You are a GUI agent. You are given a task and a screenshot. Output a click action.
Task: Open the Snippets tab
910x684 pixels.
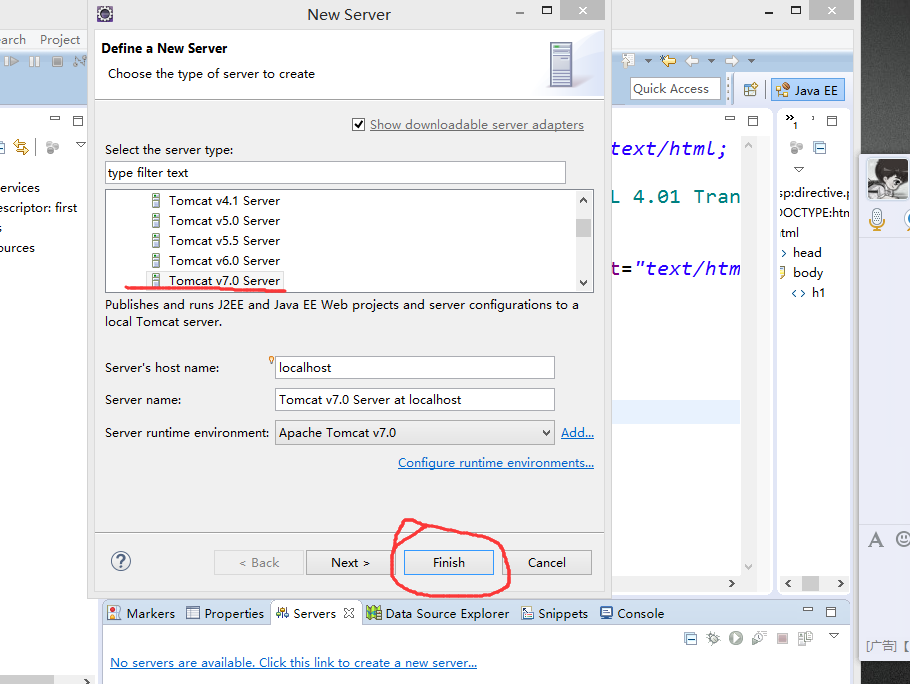554,613
